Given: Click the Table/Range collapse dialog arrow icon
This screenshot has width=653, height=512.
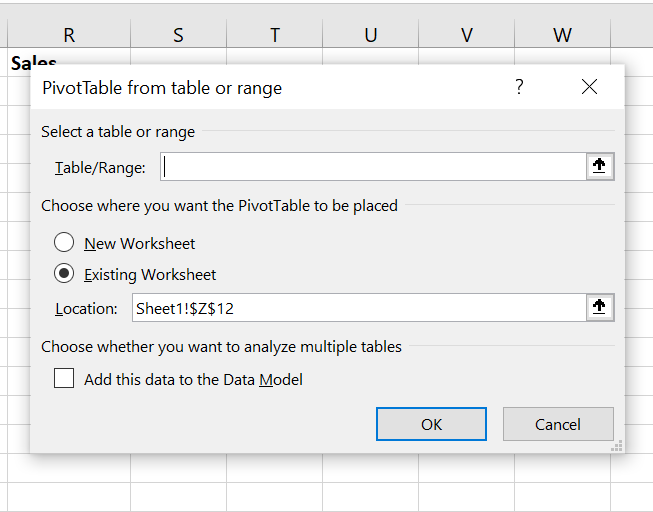Looking at the screenshot, I should click(x=599, y=167).
